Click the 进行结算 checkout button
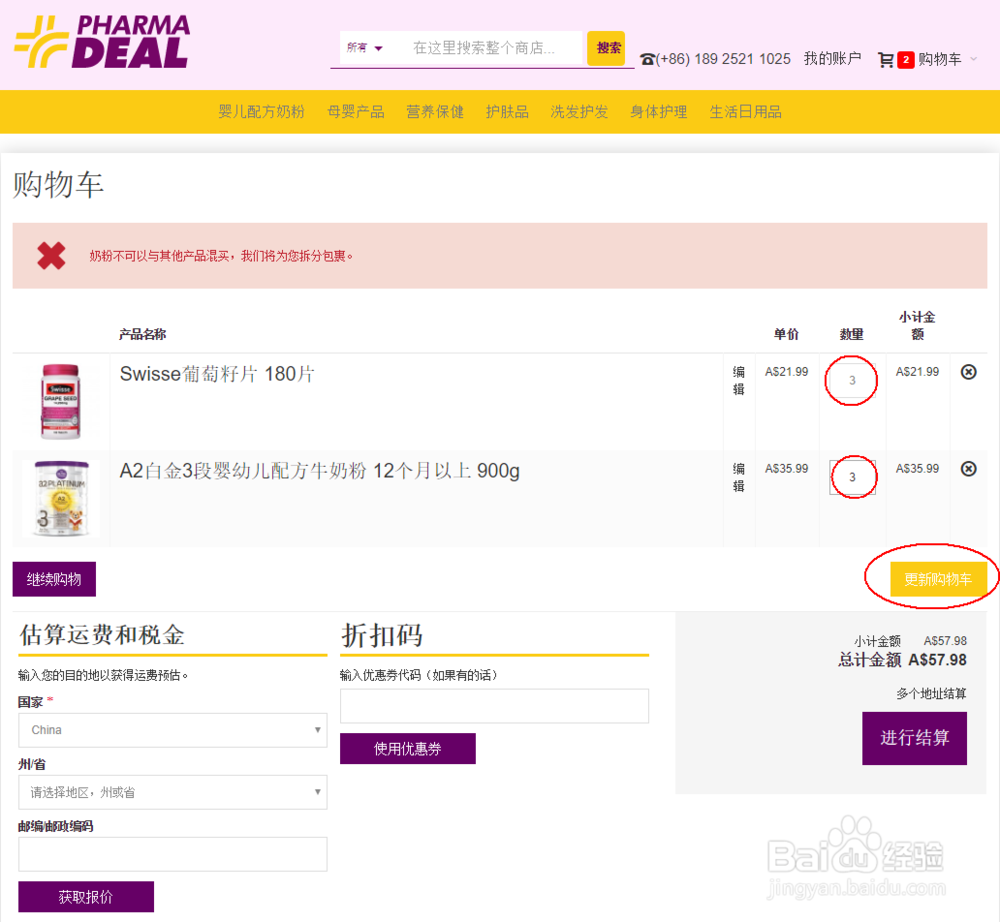This screenshot has width=1000, height=922. (915, 738)
